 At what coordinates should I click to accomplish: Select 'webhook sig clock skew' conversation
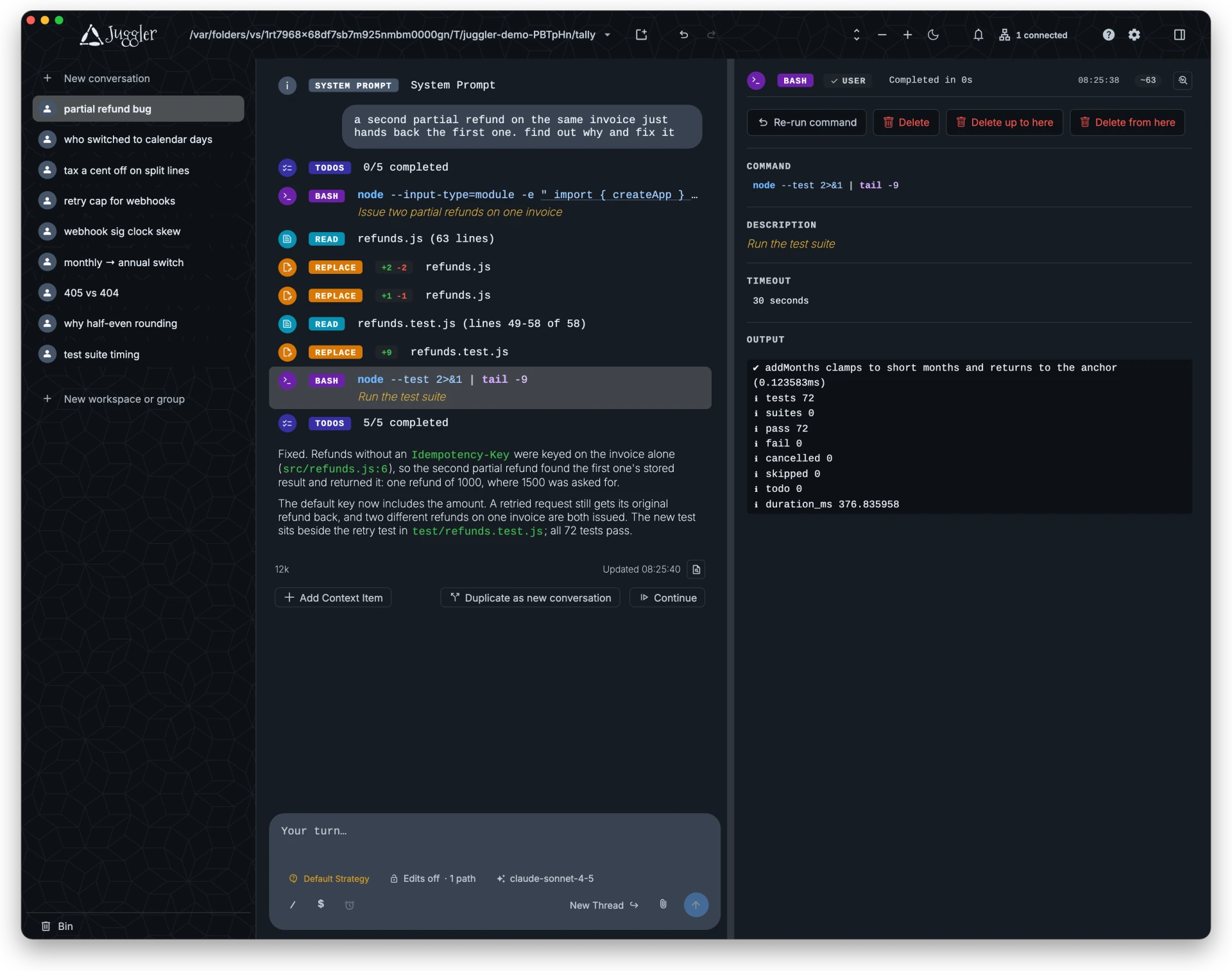click(138, 231)
